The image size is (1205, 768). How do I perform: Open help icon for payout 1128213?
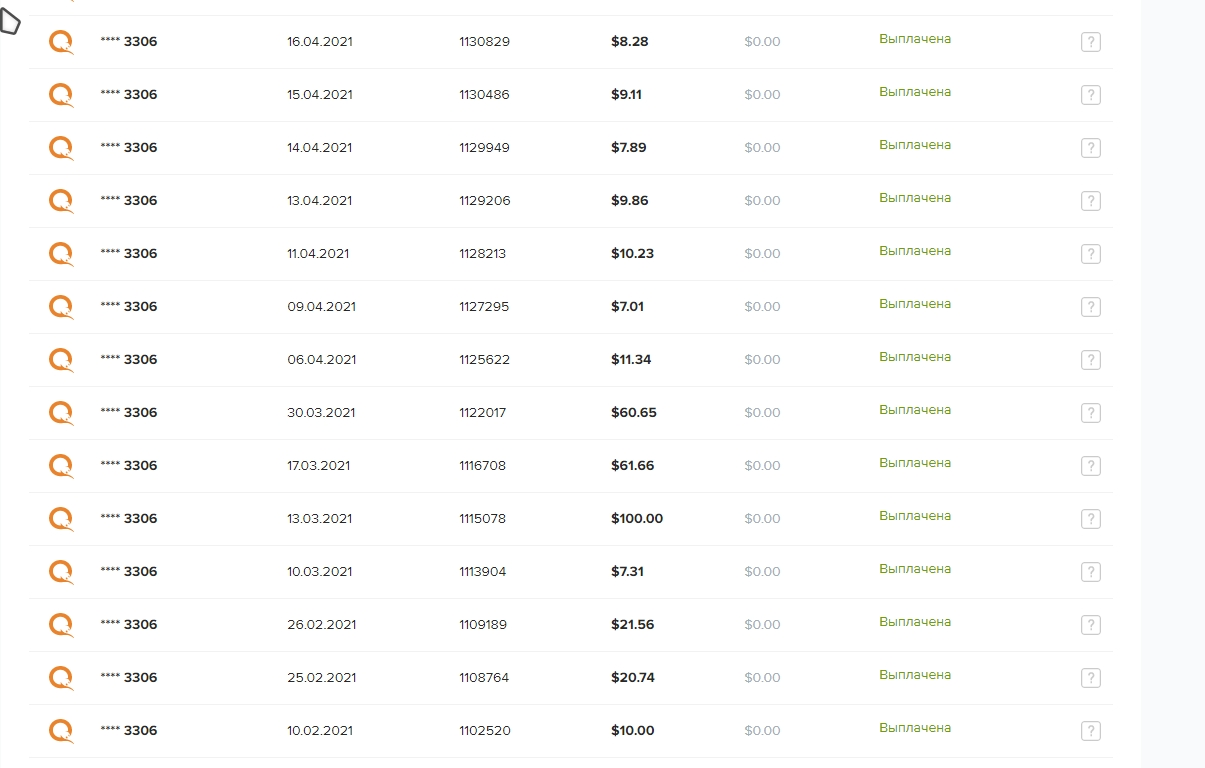point(1091,254)
